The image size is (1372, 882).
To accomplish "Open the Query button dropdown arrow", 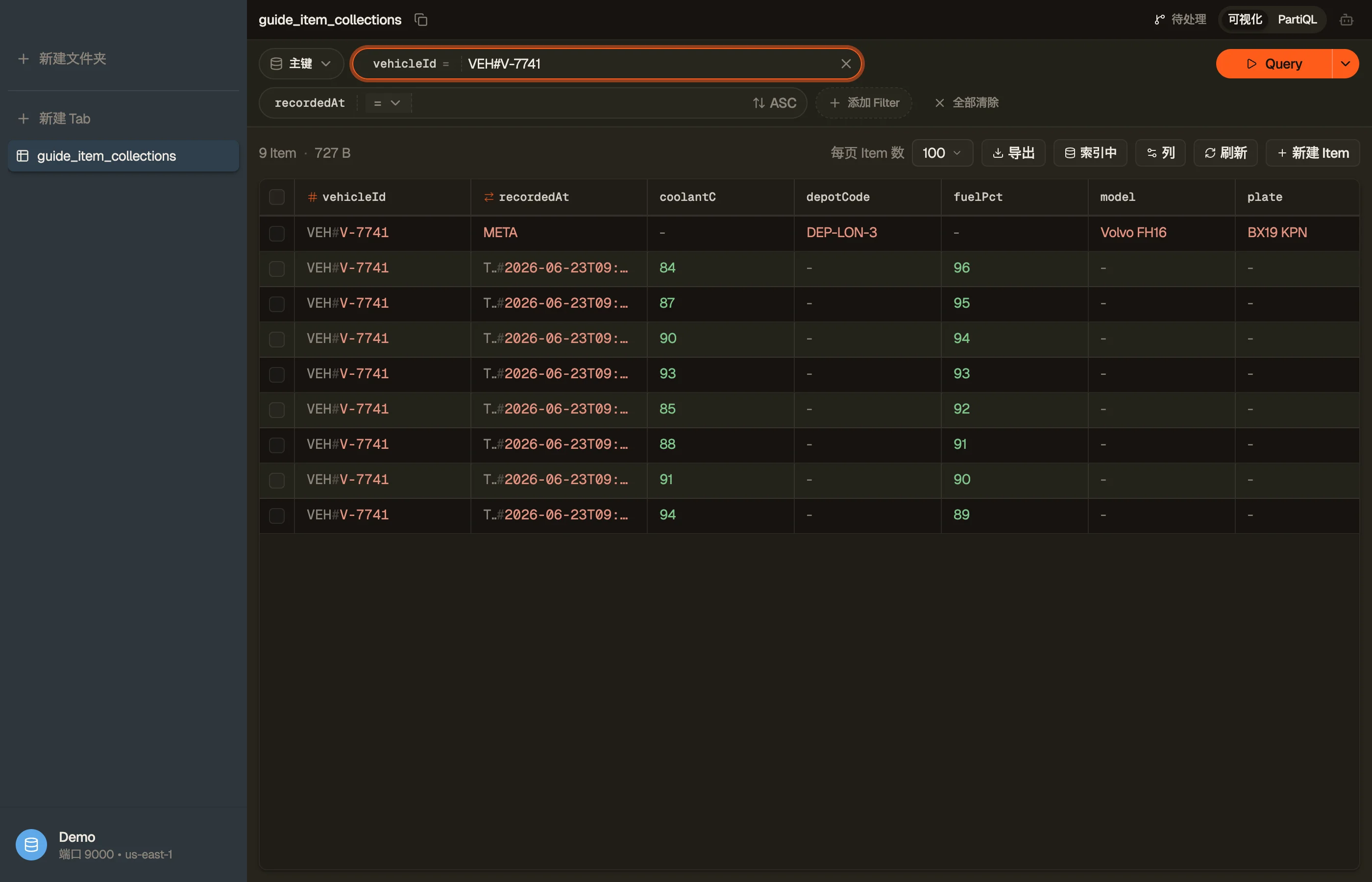I will click(1345, 64).
